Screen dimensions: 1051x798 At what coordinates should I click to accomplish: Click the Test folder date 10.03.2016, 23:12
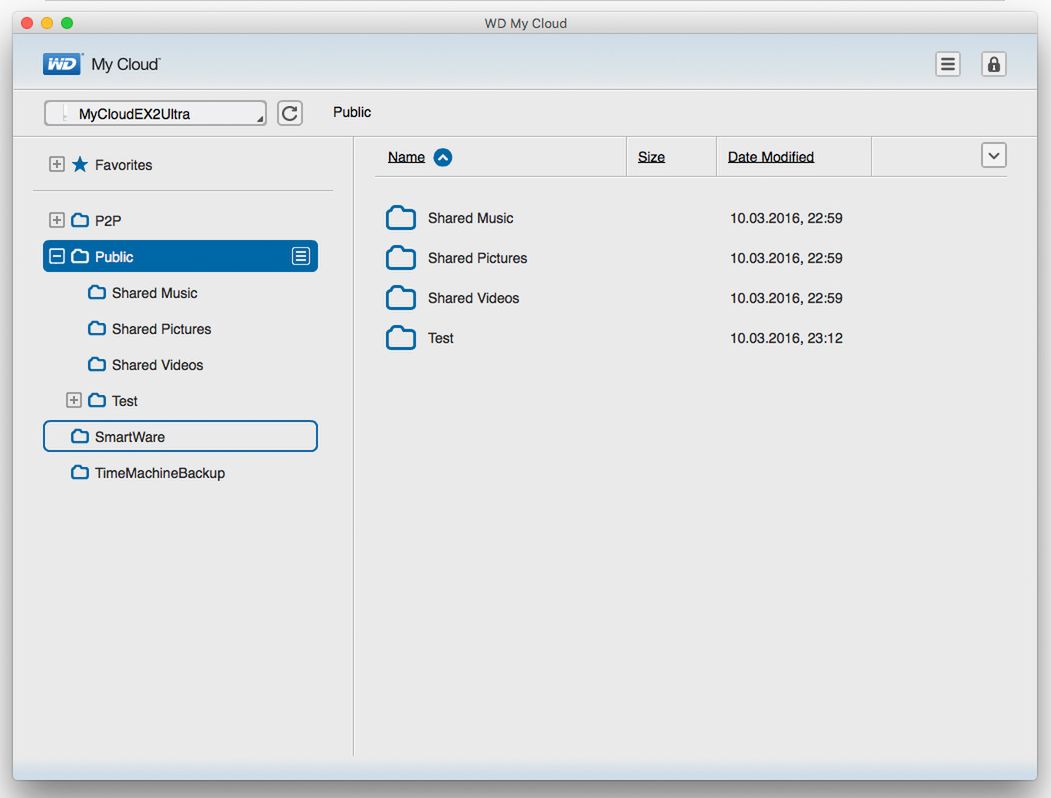click(786, 338)
